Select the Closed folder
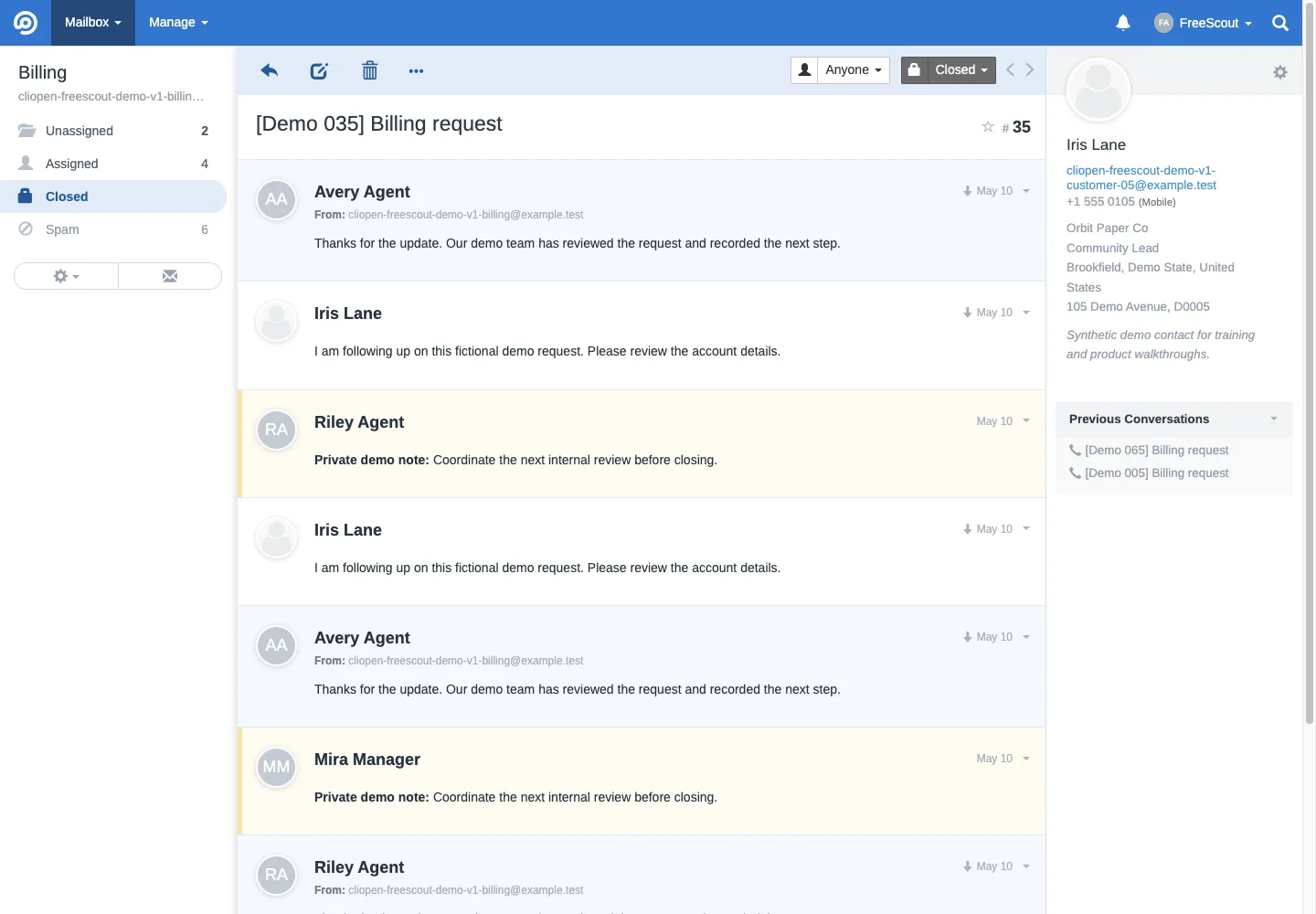 coord(113,197)
